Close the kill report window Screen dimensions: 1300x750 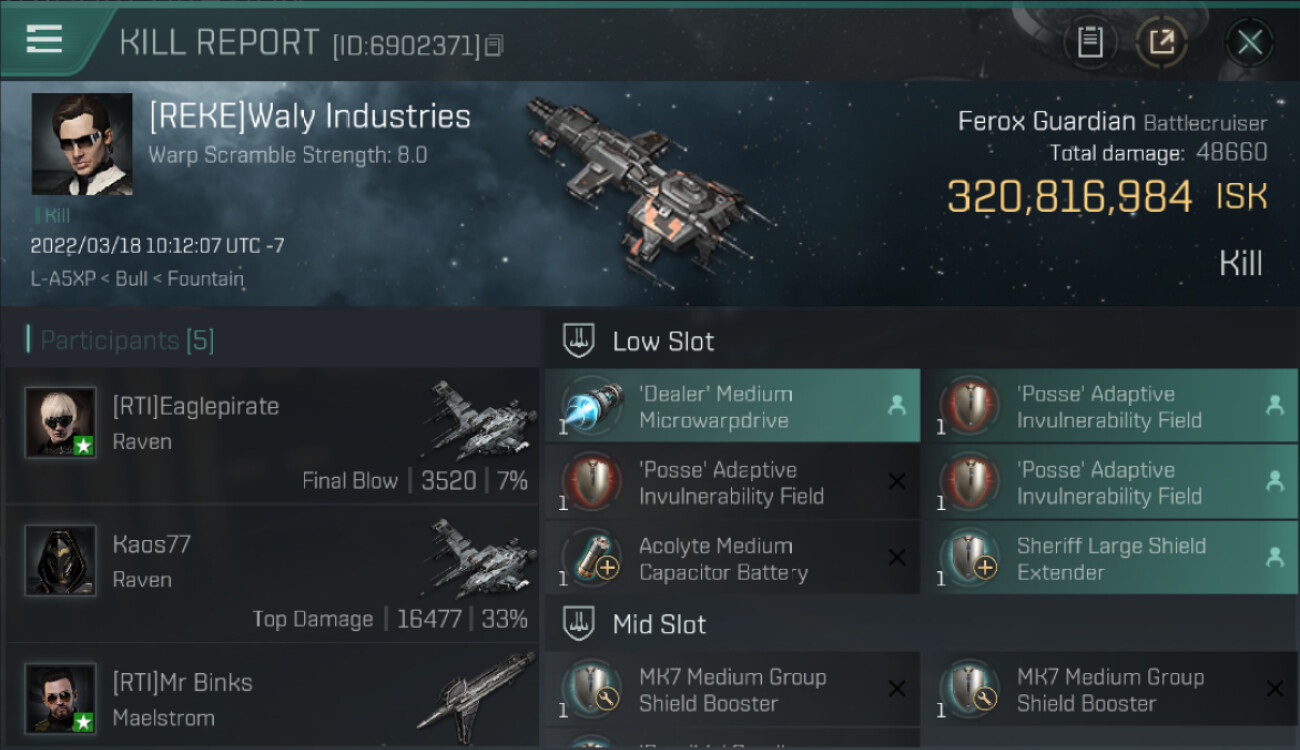tap(1249, 42)
